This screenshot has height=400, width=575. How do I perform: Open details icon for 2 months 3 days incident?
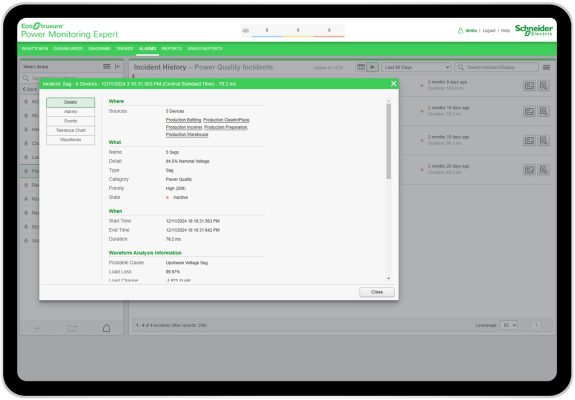pos(529,85)
